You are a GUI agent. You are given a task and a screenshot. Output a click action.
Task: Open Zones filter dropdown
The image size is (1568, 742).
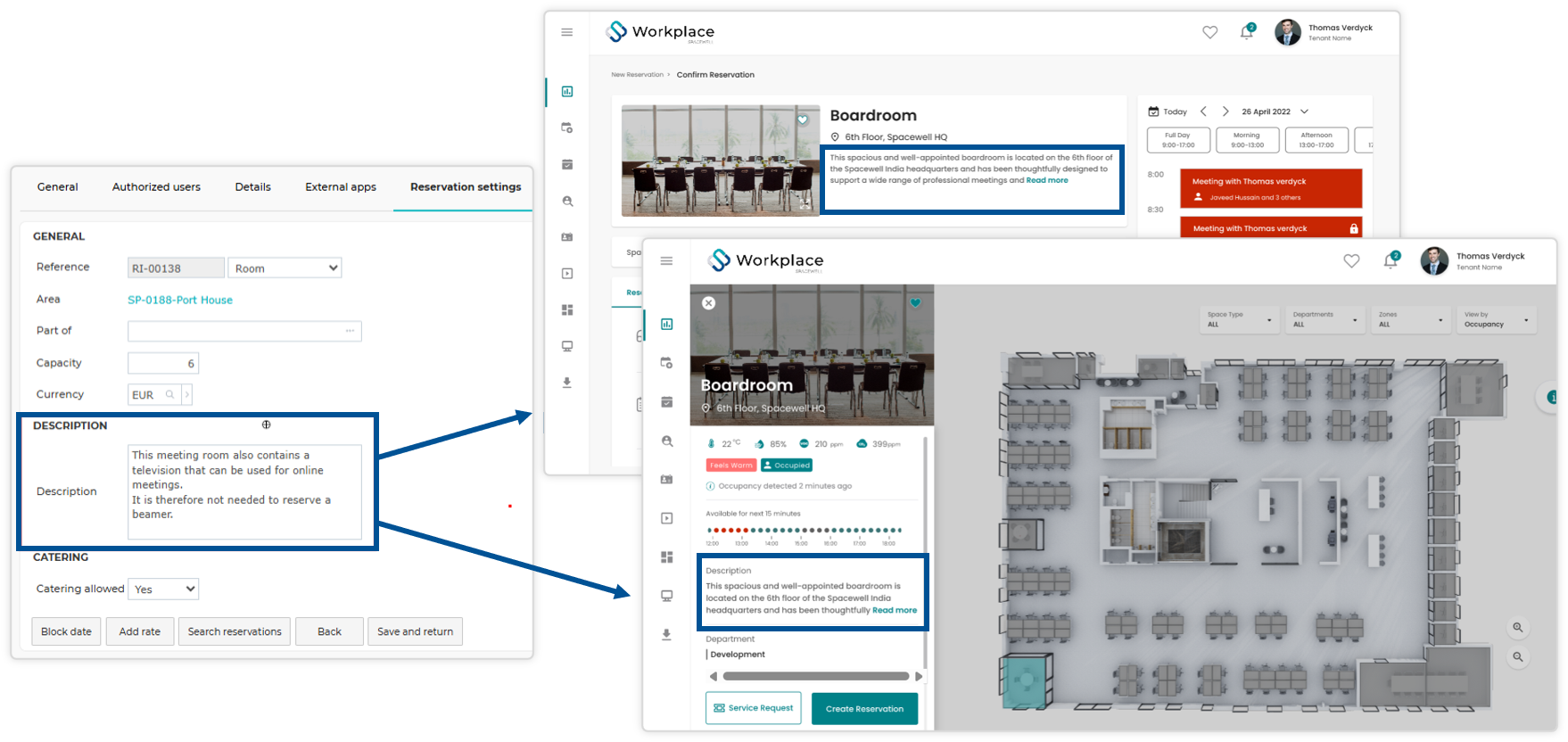[1411, 319]
